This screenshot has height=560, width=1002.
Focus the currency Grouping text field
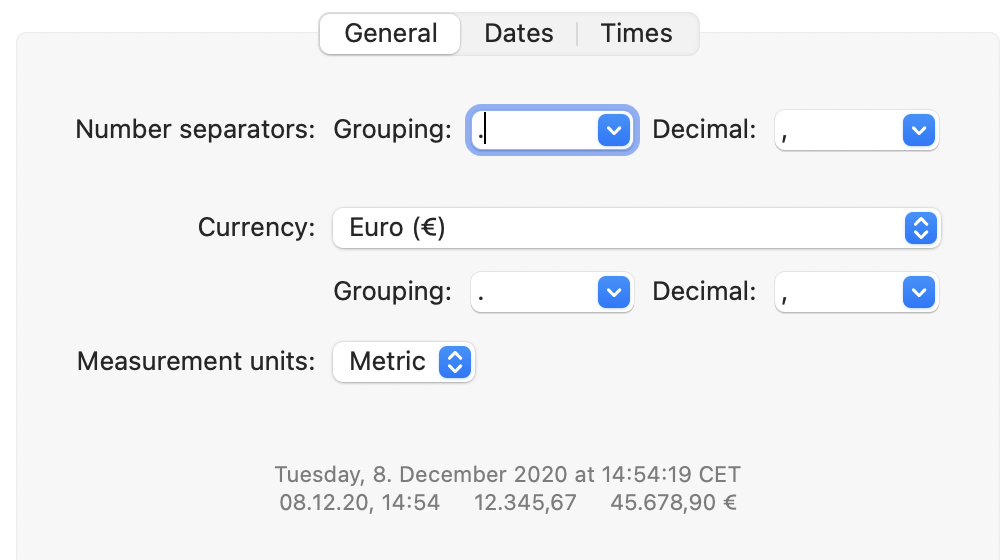[533, 292]
